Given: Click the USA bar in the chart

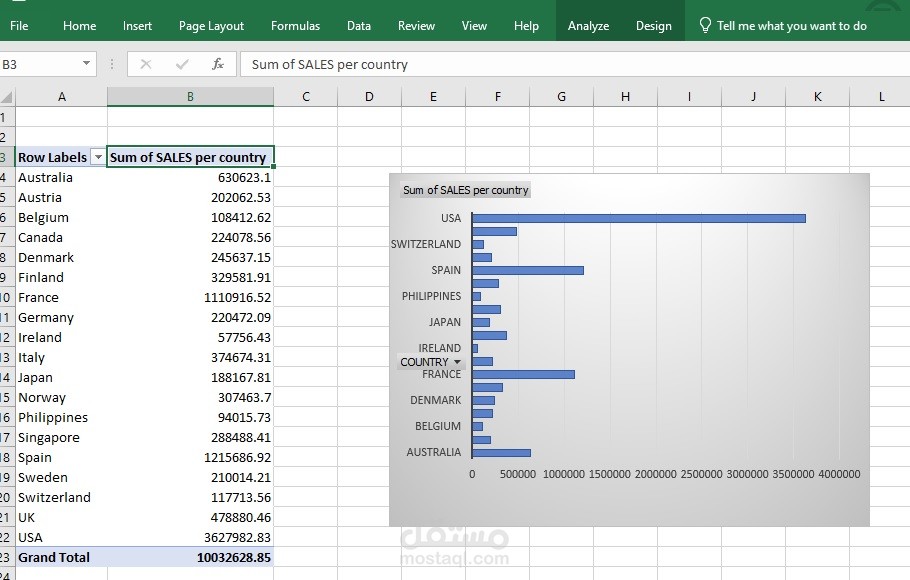Looking at the screenshot, I should 639,218.
